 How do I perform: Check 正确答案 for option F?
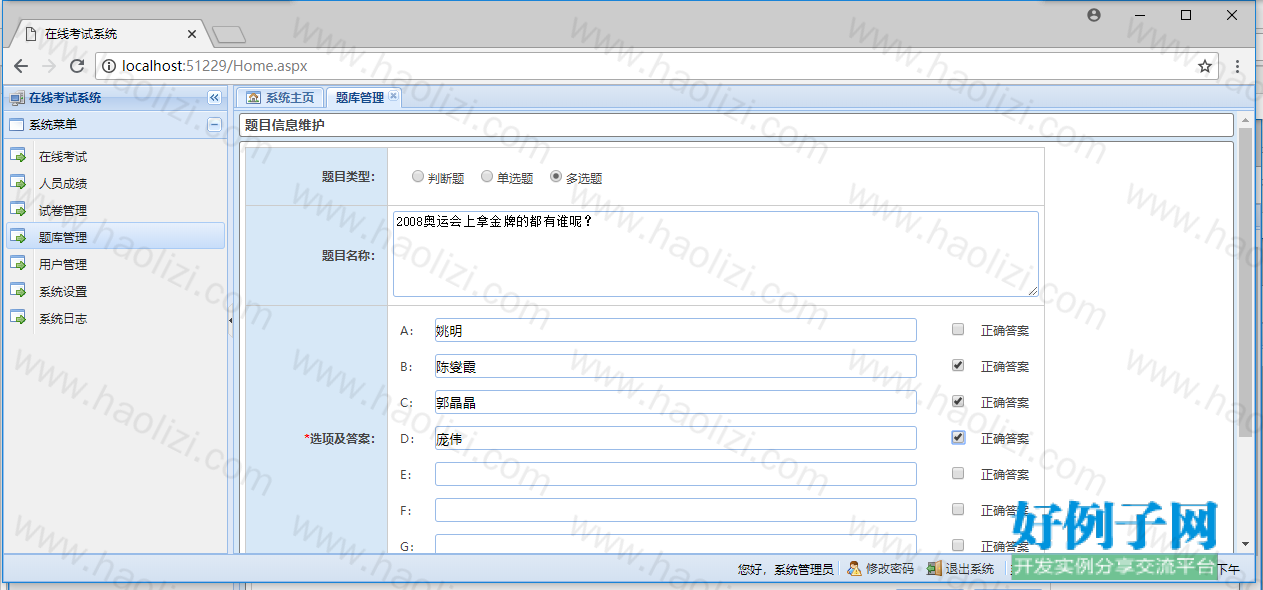[958, 509]
